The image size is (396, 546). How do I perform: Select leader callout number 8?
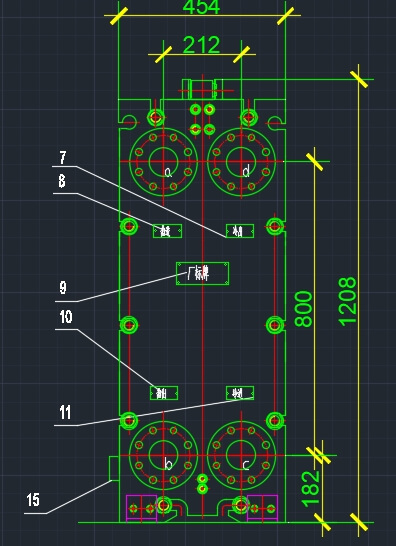pos(62,181)
